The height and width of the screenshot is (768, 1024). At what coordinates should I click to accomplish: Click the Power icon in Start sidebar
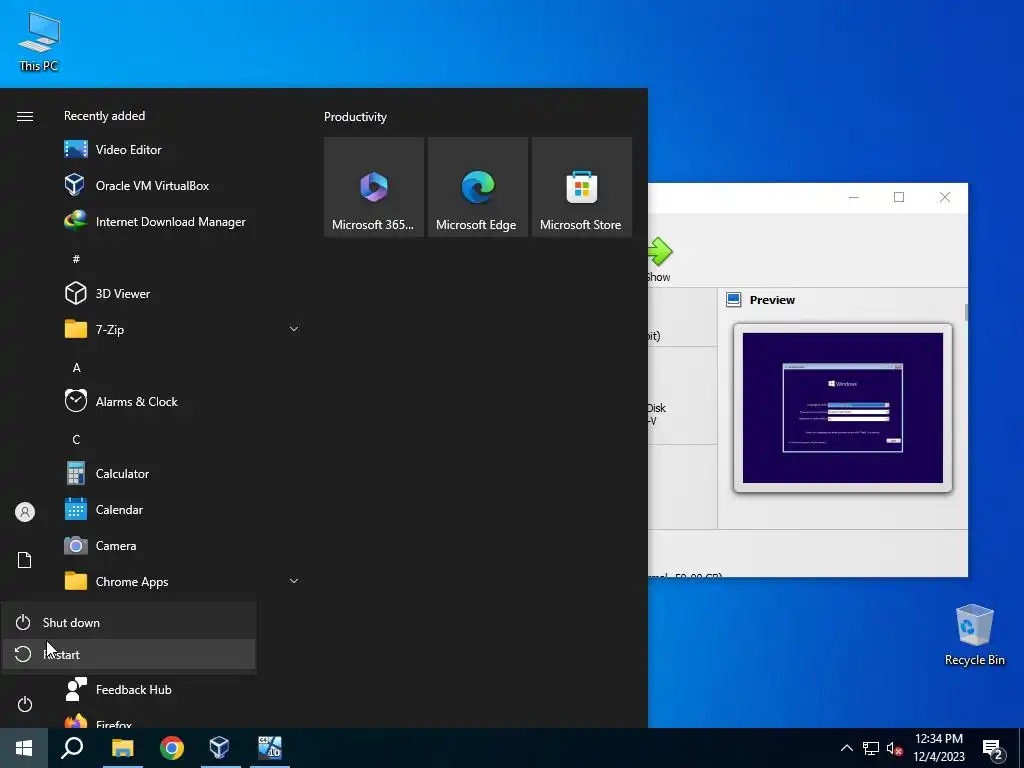point(25,704)
